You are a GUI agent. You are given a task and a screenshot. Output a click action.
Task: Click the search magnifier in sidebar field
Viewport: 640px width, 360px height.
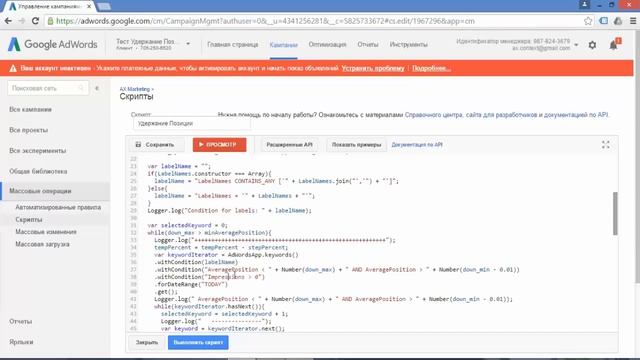pyautogui.click(x=81, y=88)
